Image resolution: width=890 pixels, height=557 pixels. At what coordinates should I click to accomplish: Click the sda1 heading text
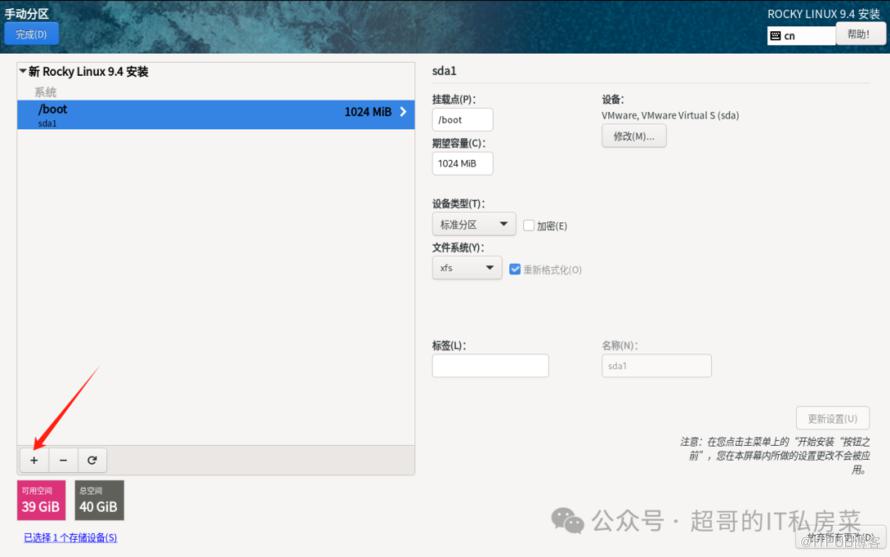tap(444, 71)
